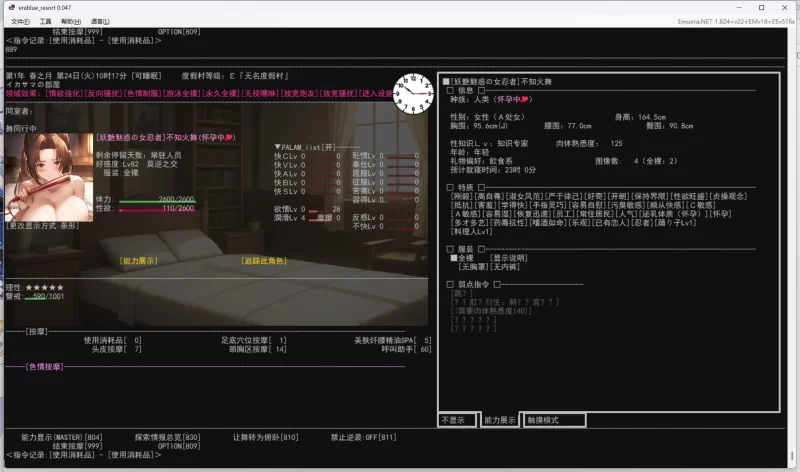Click the yellow 追踪此角色 link

[x=264, y=260]
